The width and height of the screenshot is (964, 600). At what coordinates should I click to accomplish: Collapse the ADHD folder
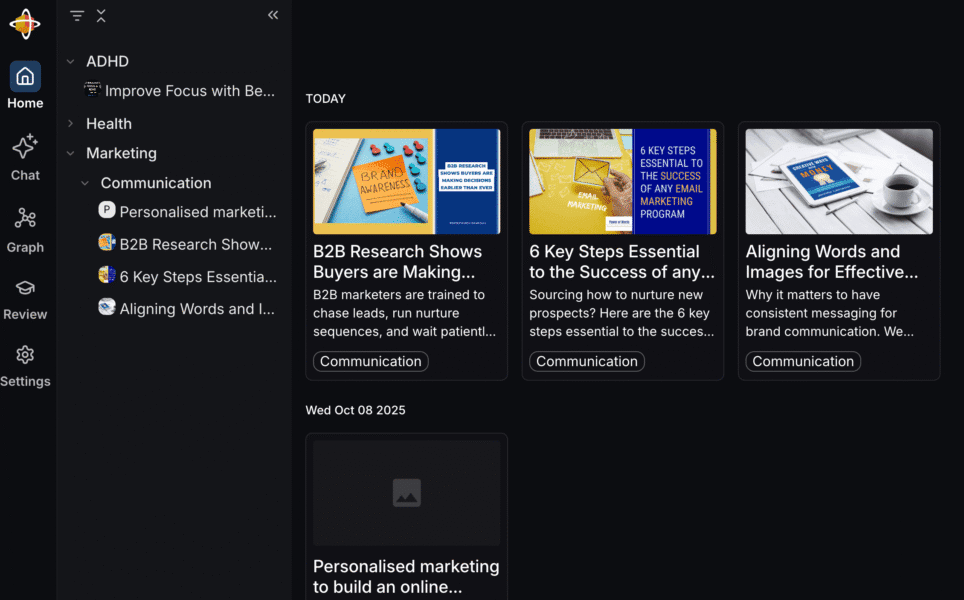(x=70, y=62)
